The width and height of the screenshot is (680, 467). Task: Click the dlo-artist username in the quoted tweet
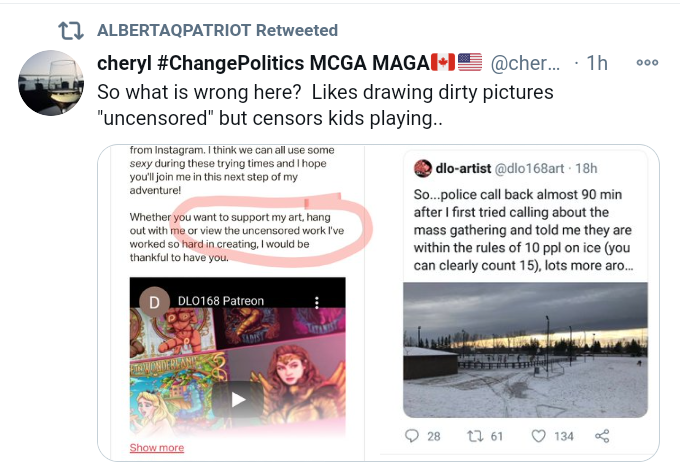(474, 169)
